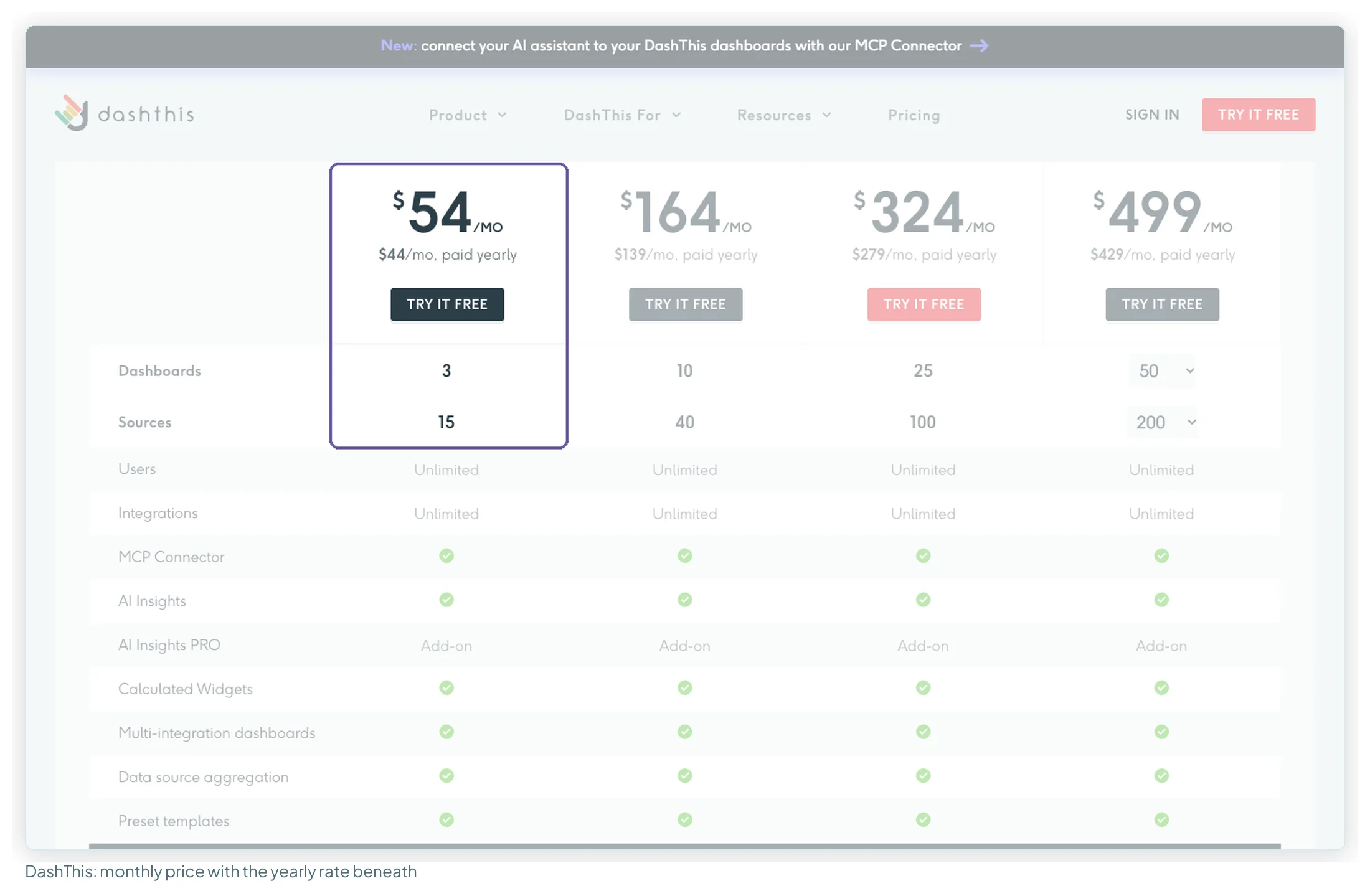1370x896 pixels.
Task: Click TRY IT FREE under $164 plan
Action: point(686,304)
